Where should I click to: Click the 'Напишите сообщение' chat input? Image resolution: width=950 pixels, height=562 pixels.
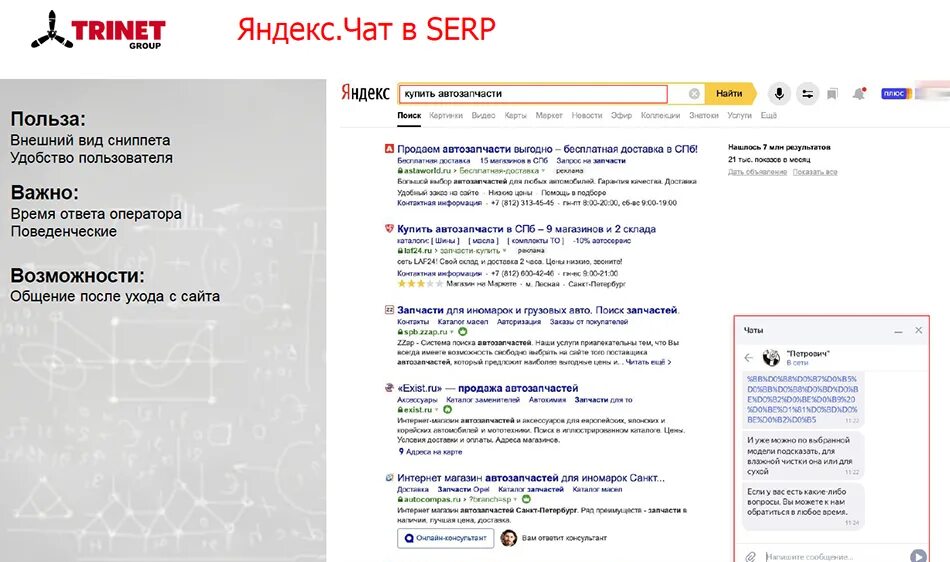coord(835,556)
